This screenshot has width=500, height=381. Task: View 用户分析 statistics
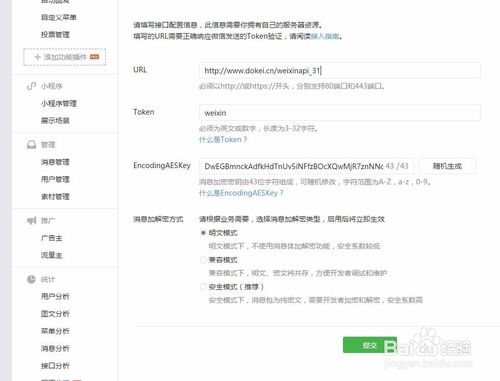55,296
